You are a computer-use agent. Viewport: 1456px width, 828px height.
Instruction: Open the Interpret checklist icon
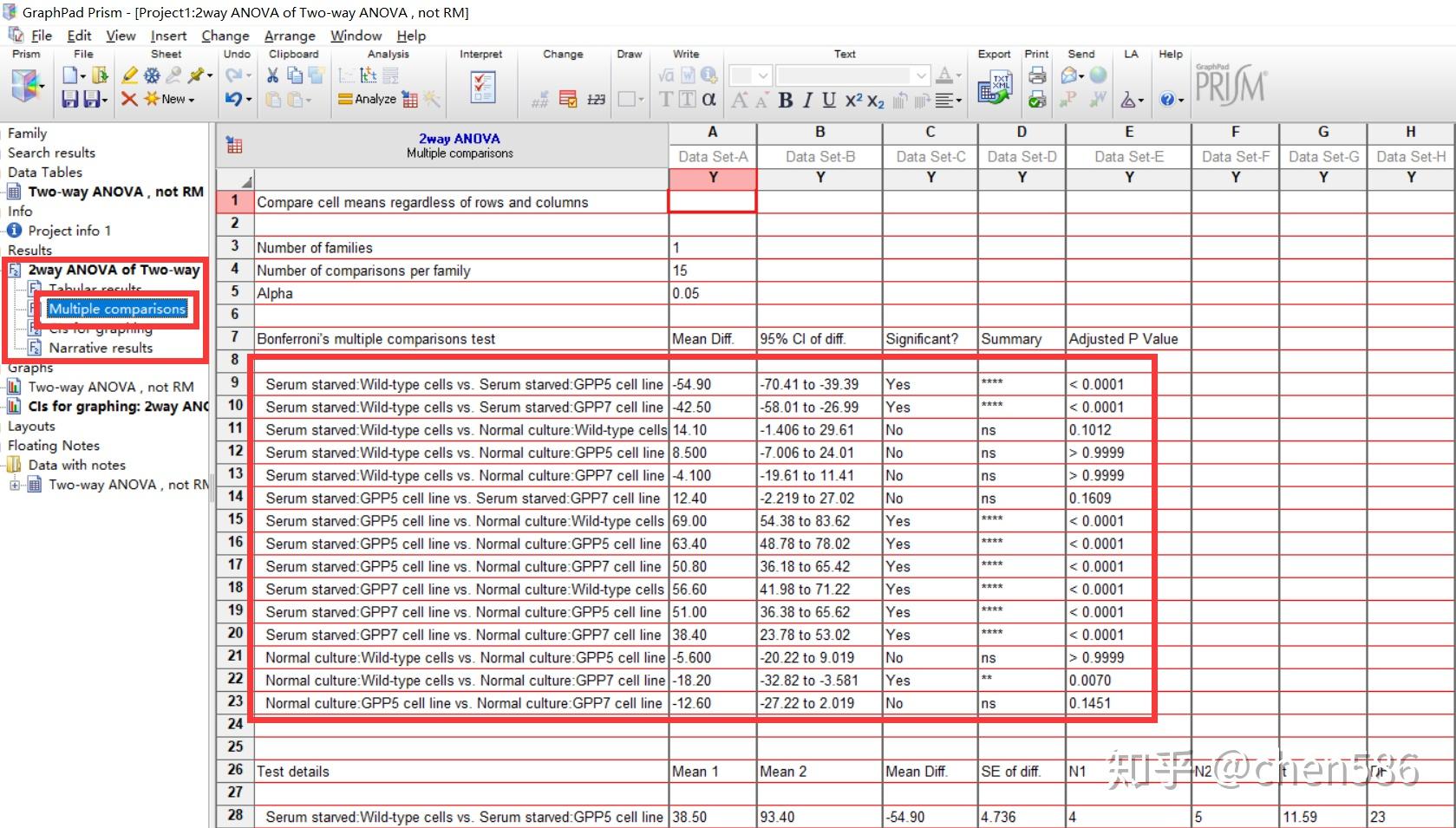pos(482,88)
